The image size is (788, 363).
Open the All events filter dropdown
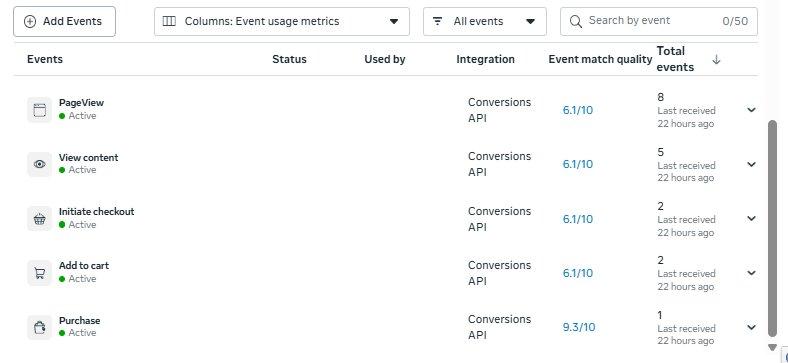point(484,22)
